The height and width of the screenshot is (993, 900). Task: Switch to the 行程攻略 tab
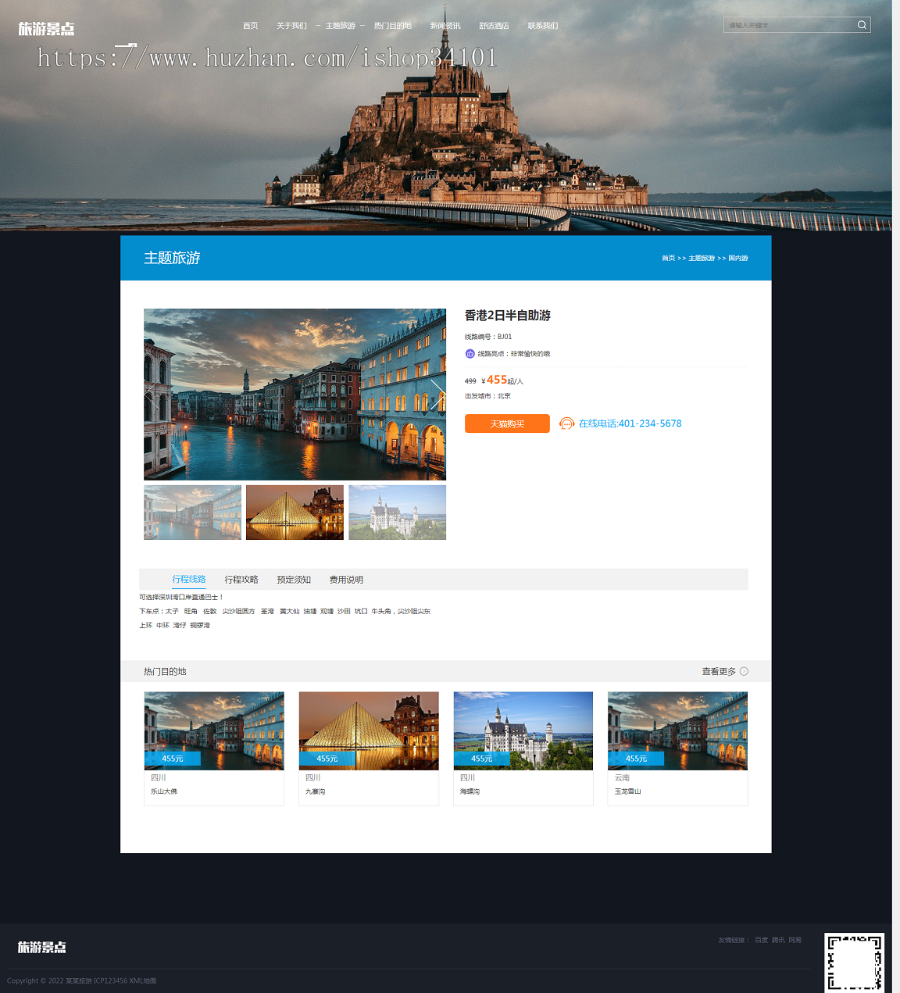[x=241, y=579]
